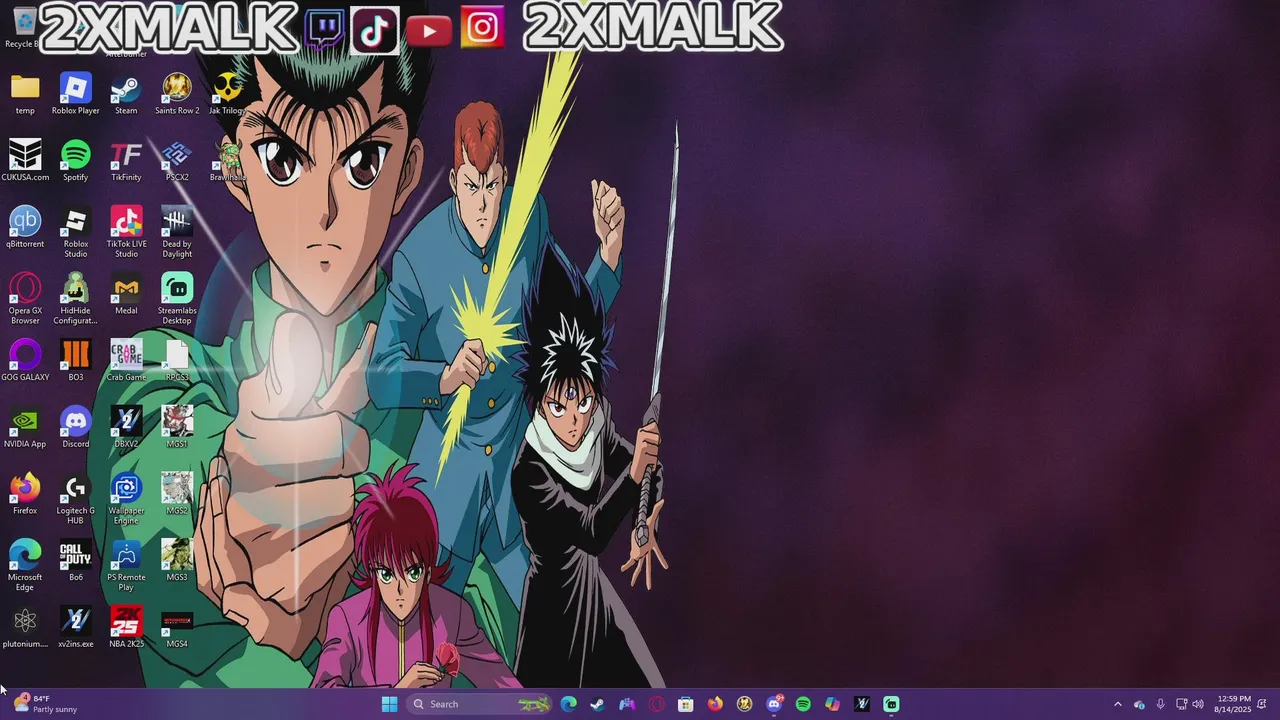Open Streamlabs Desktop shortcut
1280x720 pixels.
177,299
